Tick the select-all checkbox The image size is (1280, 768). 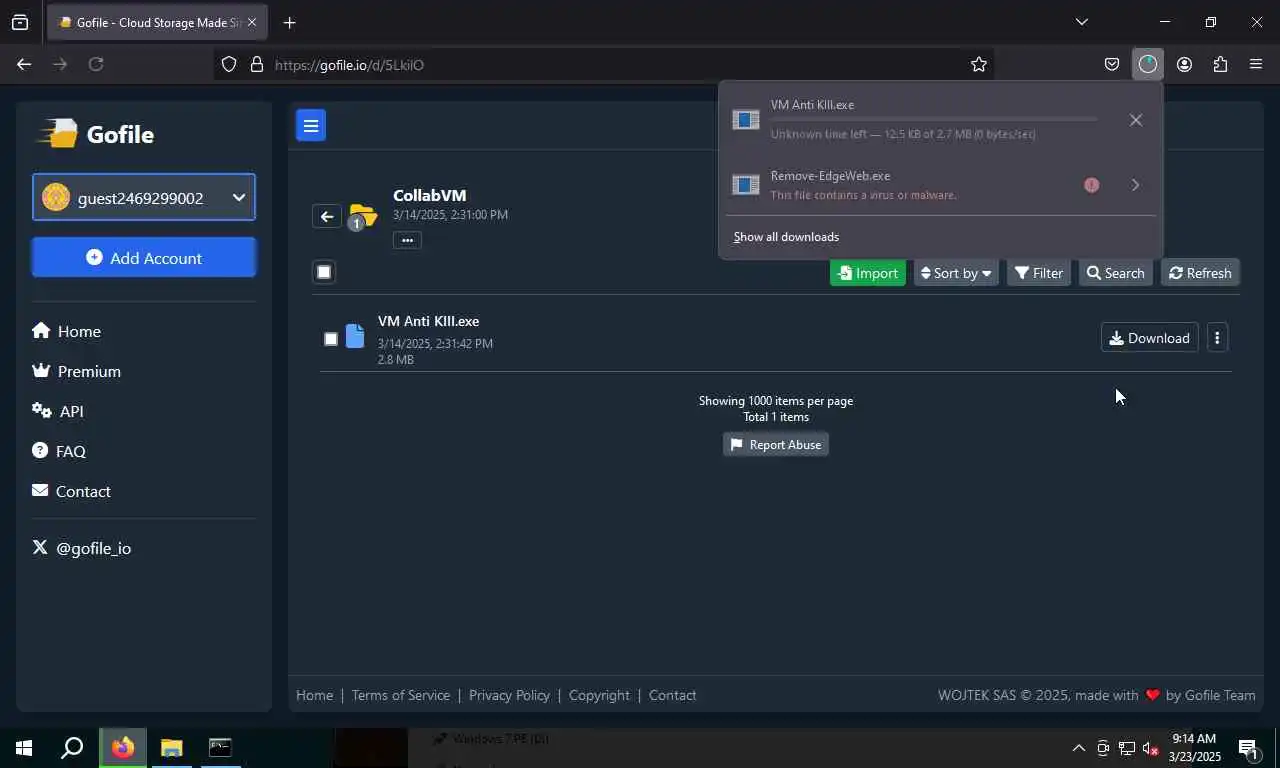pos(324,272)
